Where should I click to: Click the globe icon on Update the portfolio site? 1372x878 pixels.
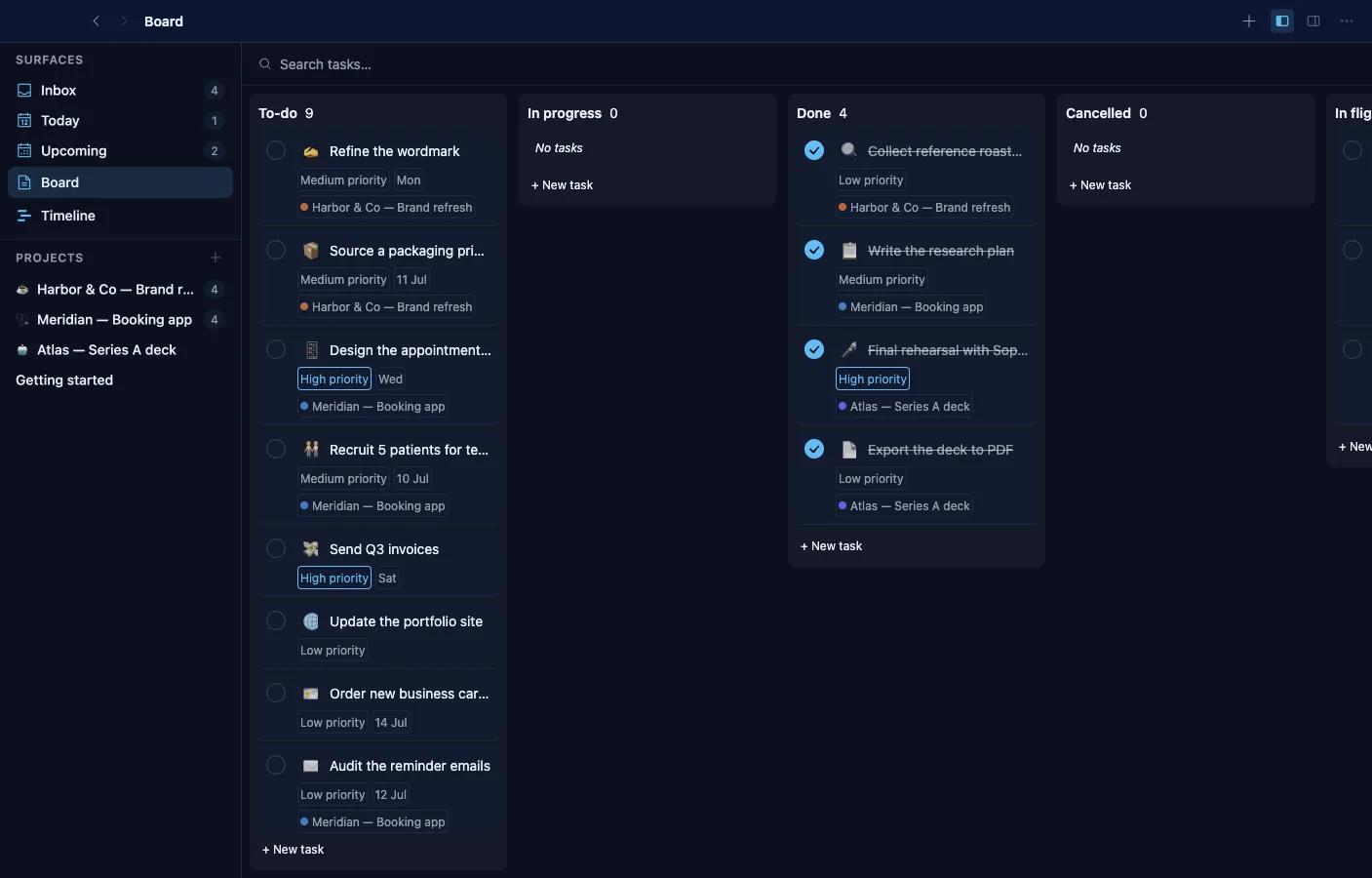(x=311, y=621)
